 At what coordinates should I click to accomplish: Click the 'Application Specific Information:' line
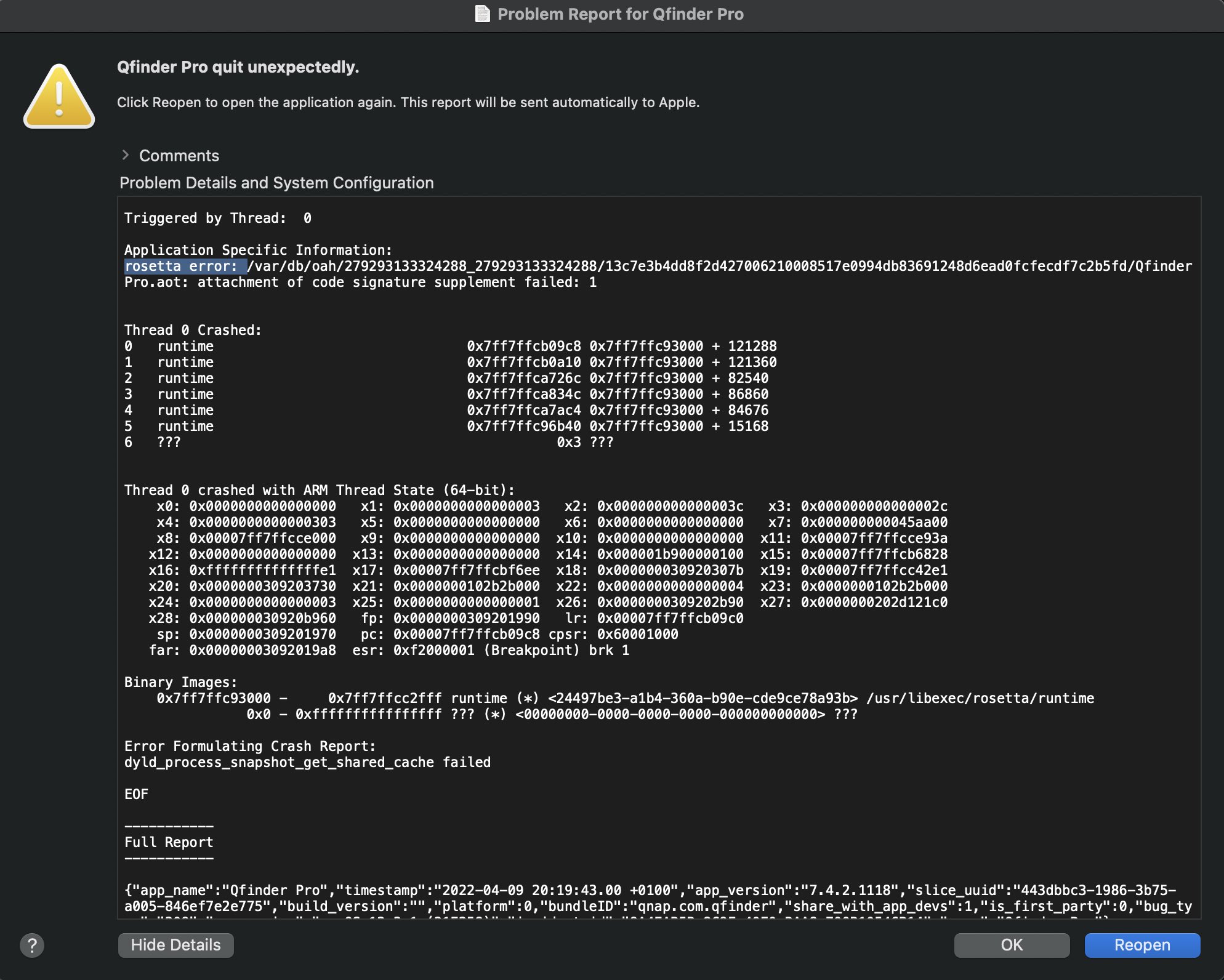coord(258,250)
